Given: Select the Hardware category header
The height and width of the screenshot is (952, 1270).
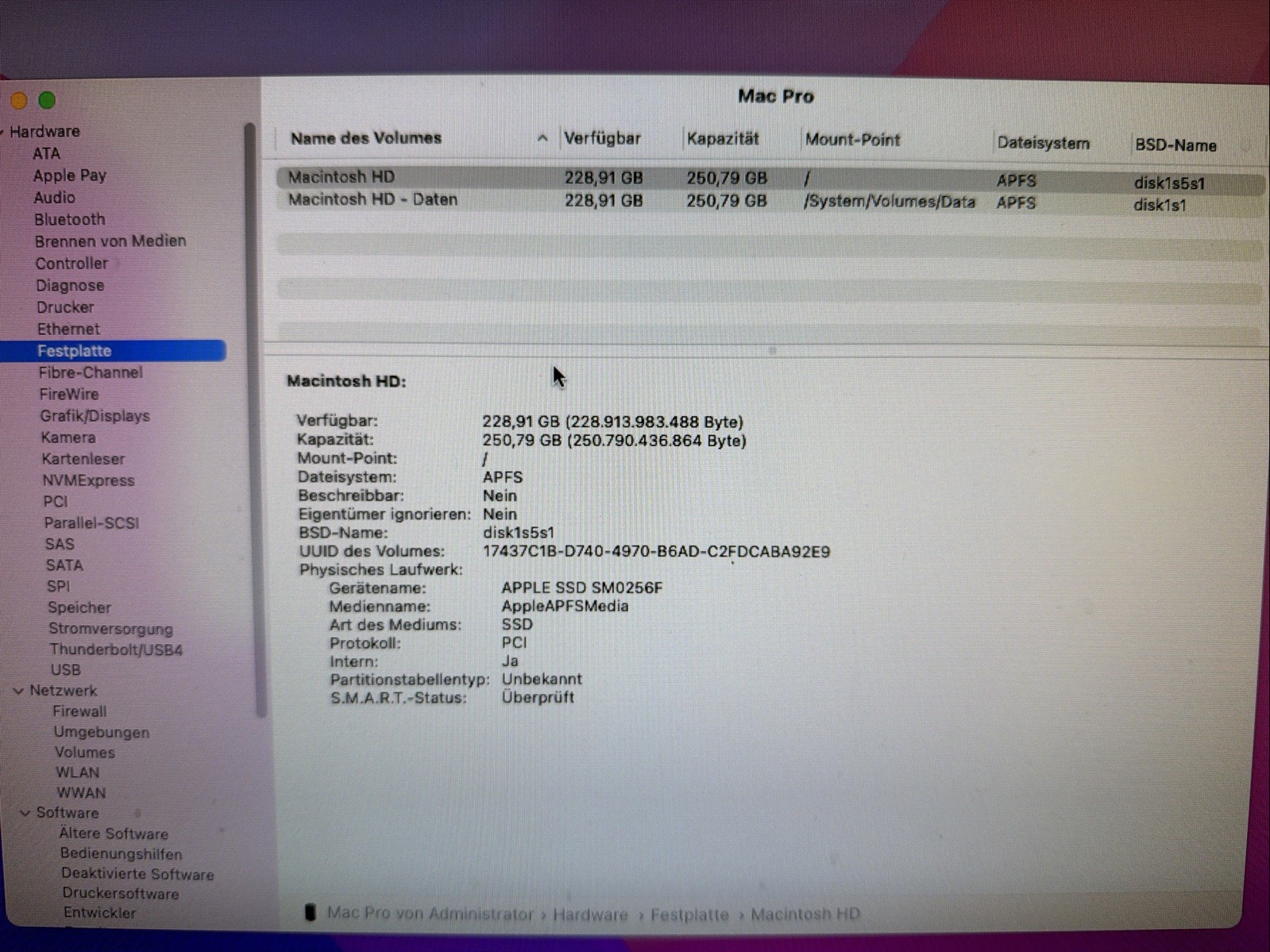Looking at the screenshot, I should coord(44,131).
